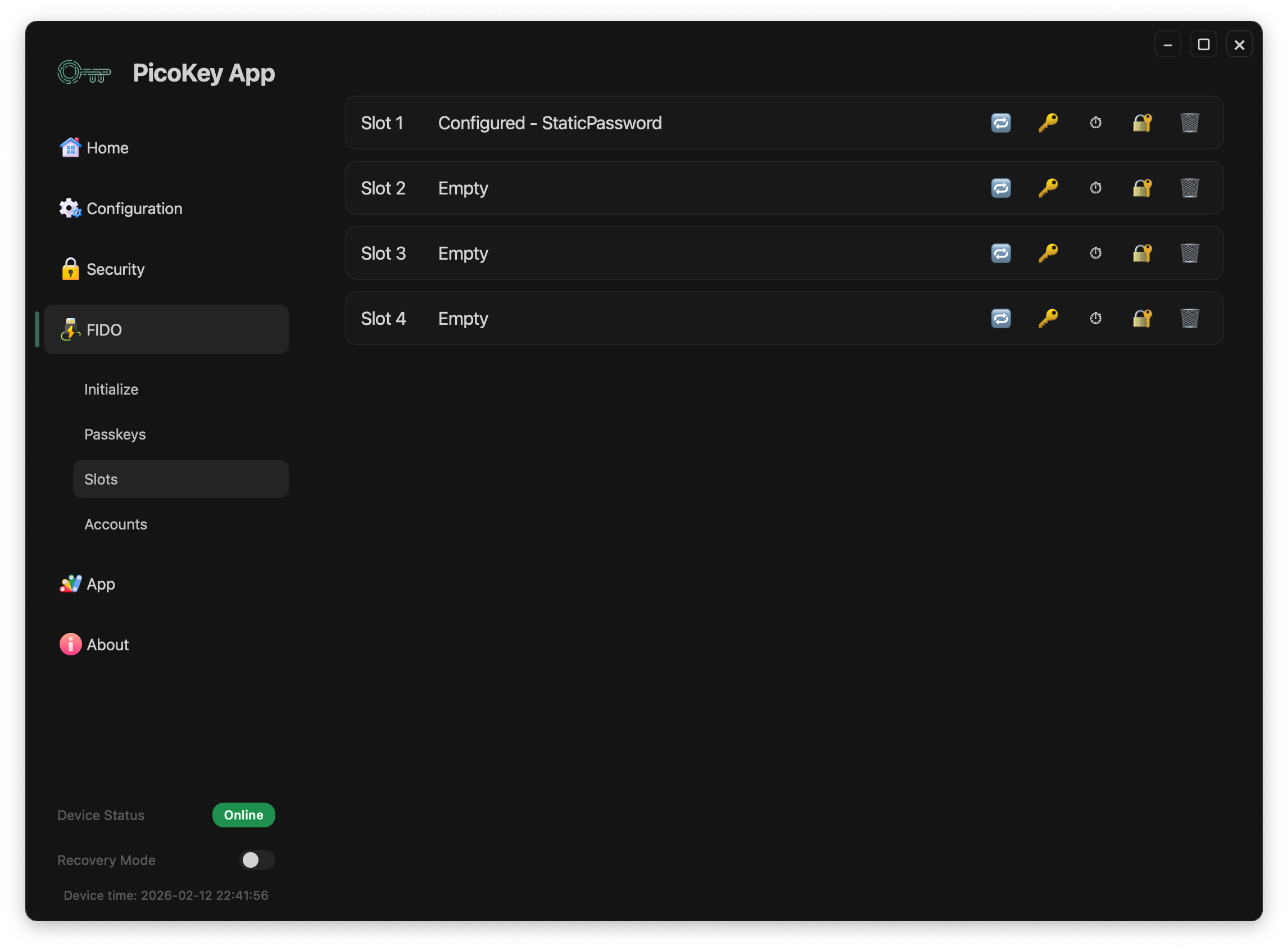This screenshot has width=1288, height=951.
Task: Click the stopwatch icon on Slot 2
Action: 1096,188
